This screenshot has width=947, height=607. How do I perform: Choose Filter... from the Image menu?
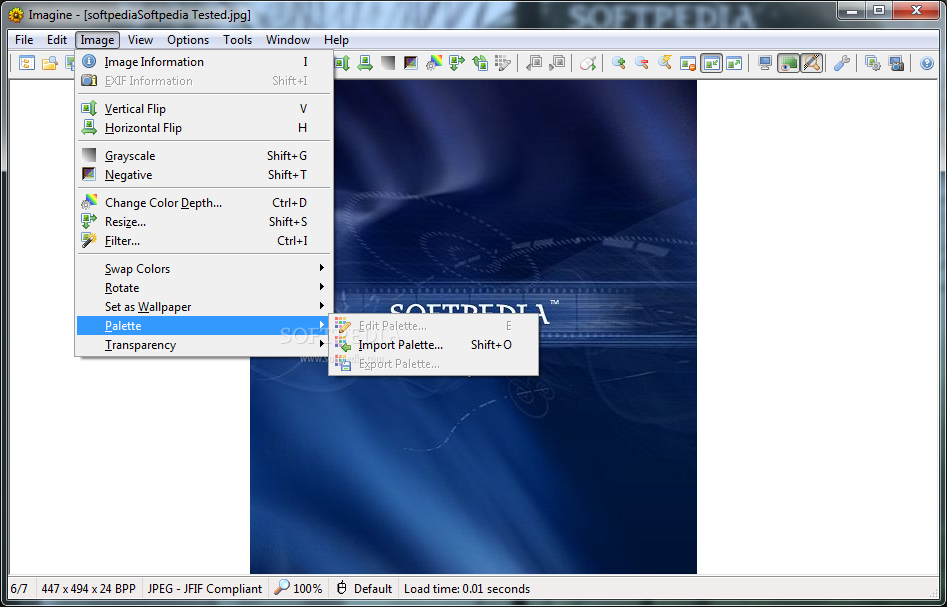pos(204,241)
